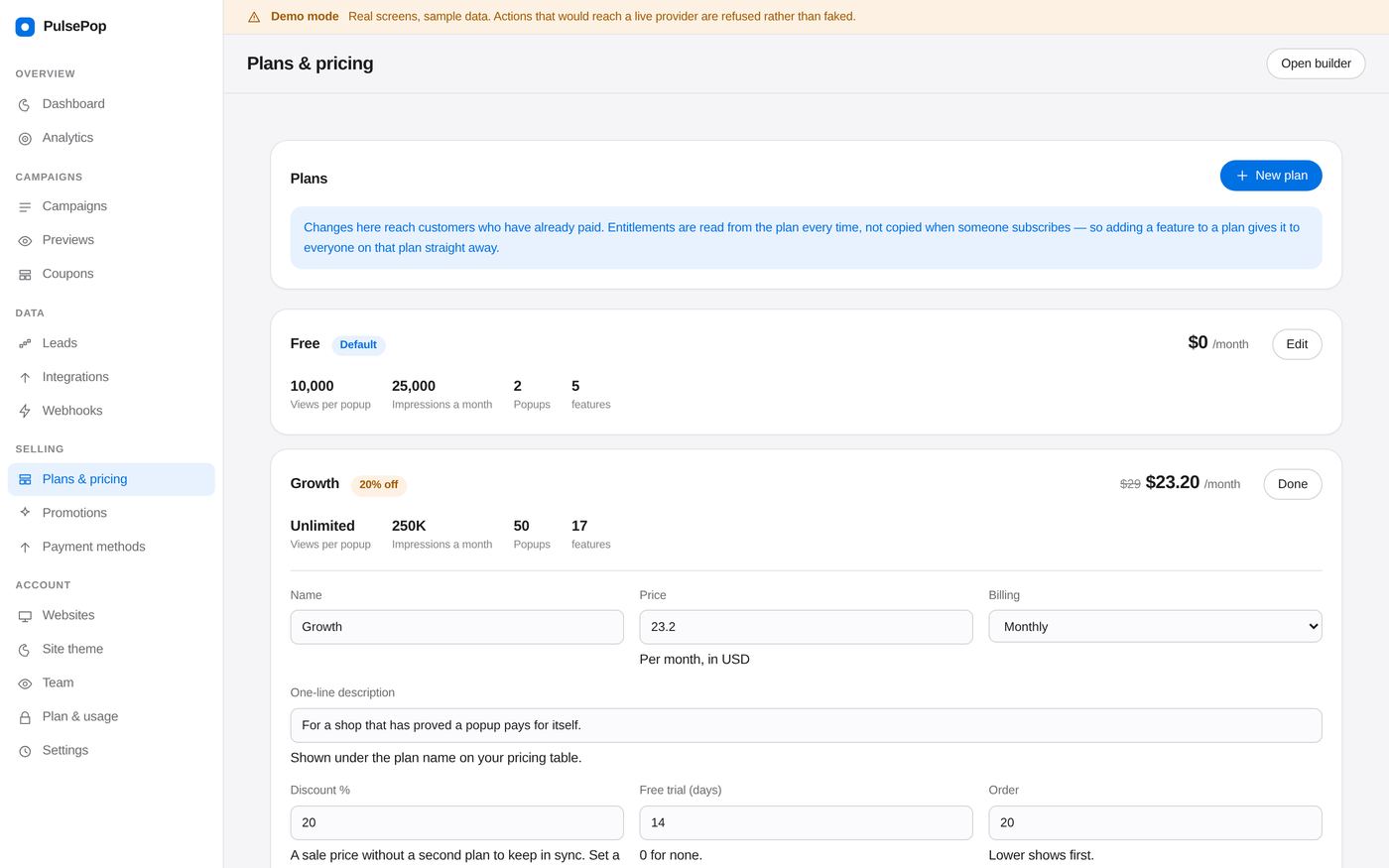Click the Leads icon in sidebar
The width and height of the screenshot is (1389, 868).
[25, 344]
